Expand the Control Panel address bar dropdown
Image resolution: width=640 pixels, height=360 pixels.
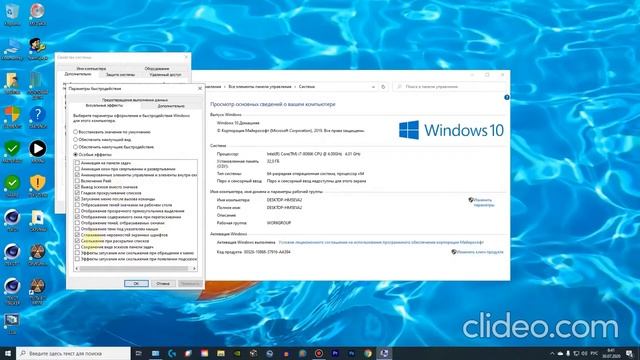click(373, 87)
